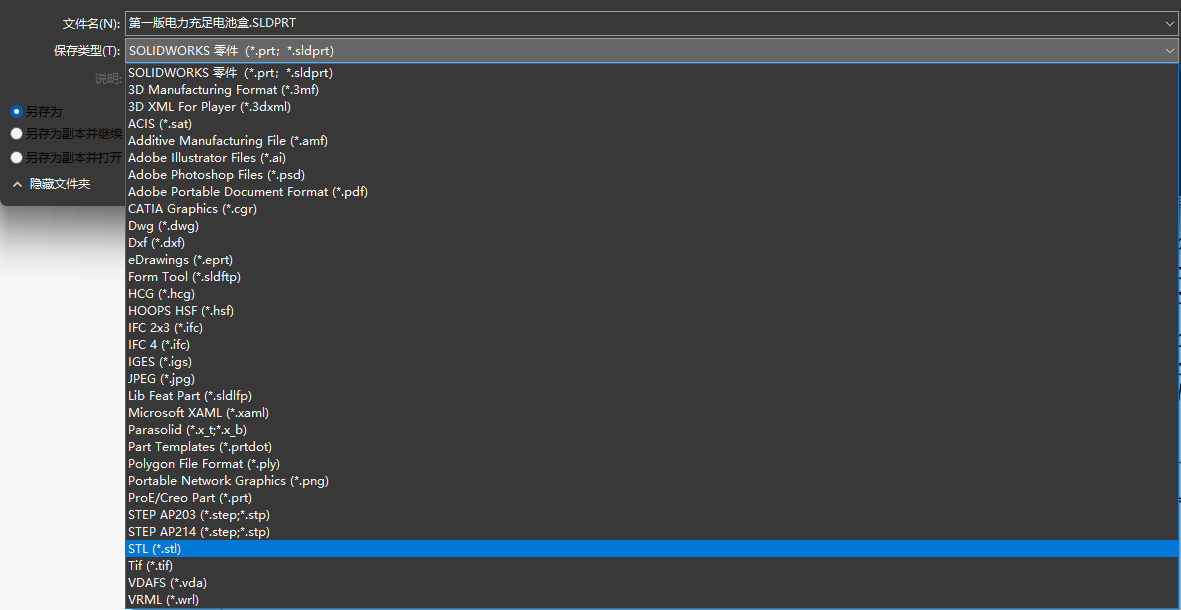Pick eDrawings (*.eprt) type
The image size is (1181, 610).
(x=652, y=260)
